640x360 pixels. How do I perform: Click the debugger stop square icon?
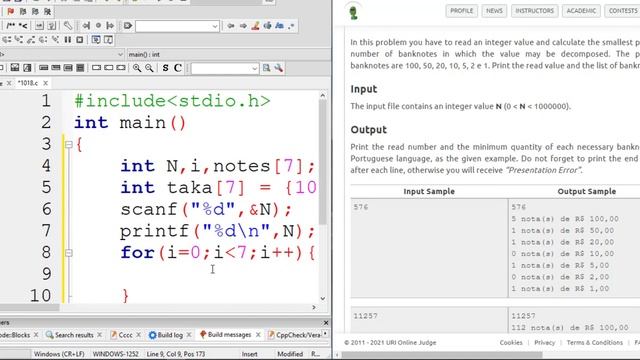[x=80, y=40]
